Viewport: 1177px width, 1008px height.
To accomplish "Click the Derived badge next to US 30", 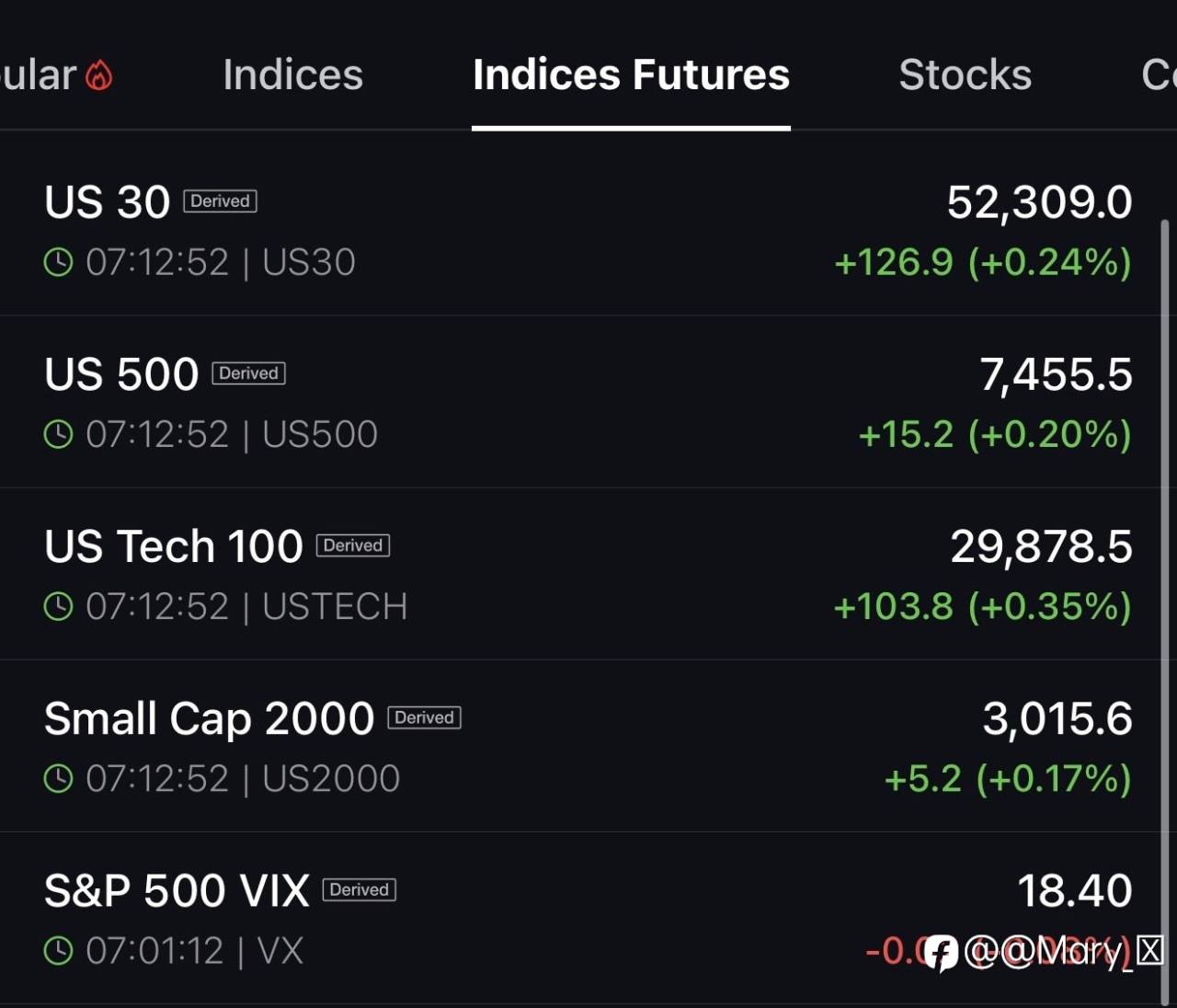I will coord(220,201).
